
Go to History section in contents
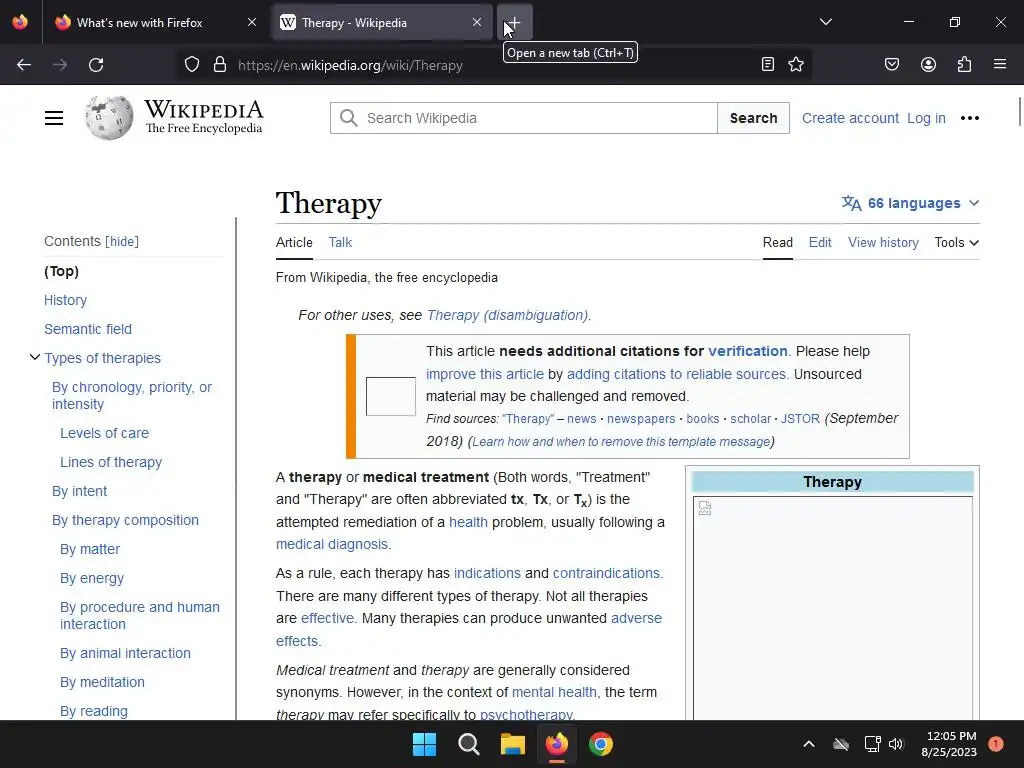click(x=65, y=300)
